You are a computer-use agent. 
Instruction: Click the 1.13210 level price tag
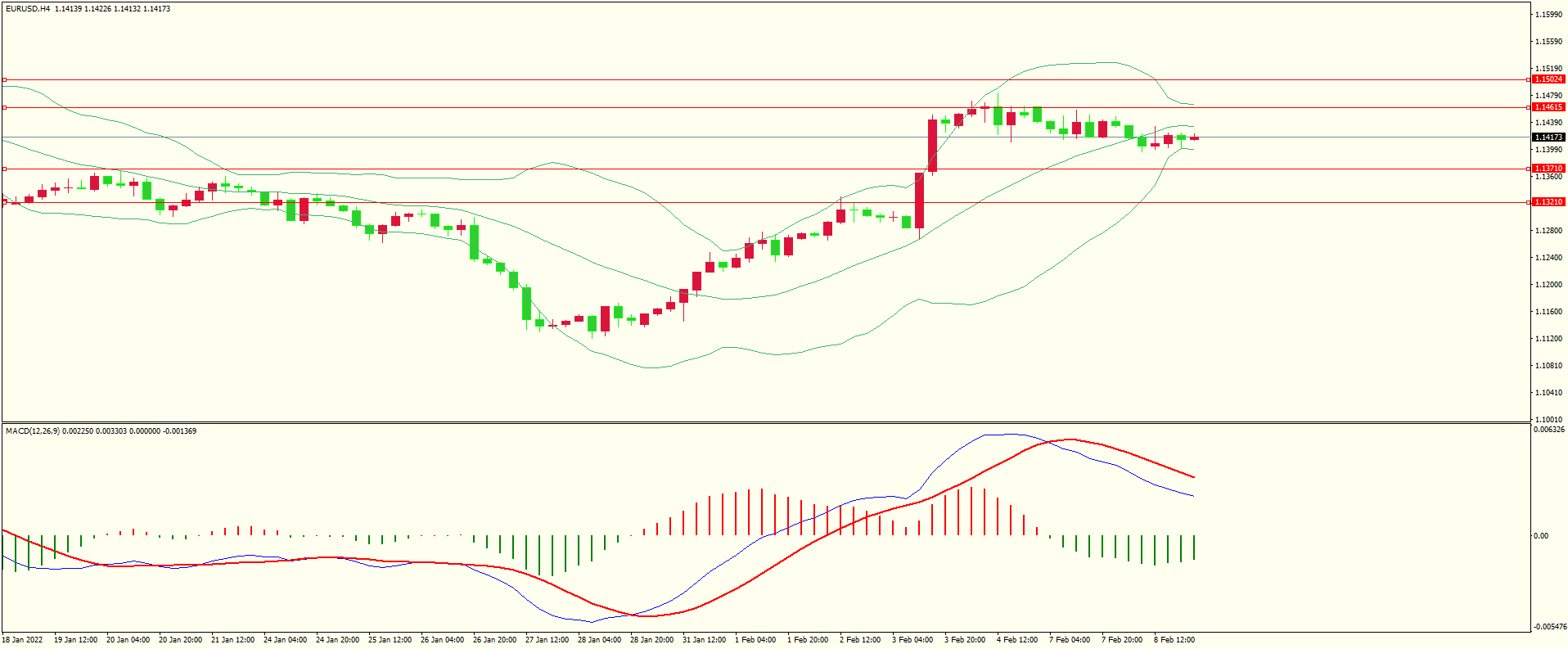click(x=1548, y=202)
